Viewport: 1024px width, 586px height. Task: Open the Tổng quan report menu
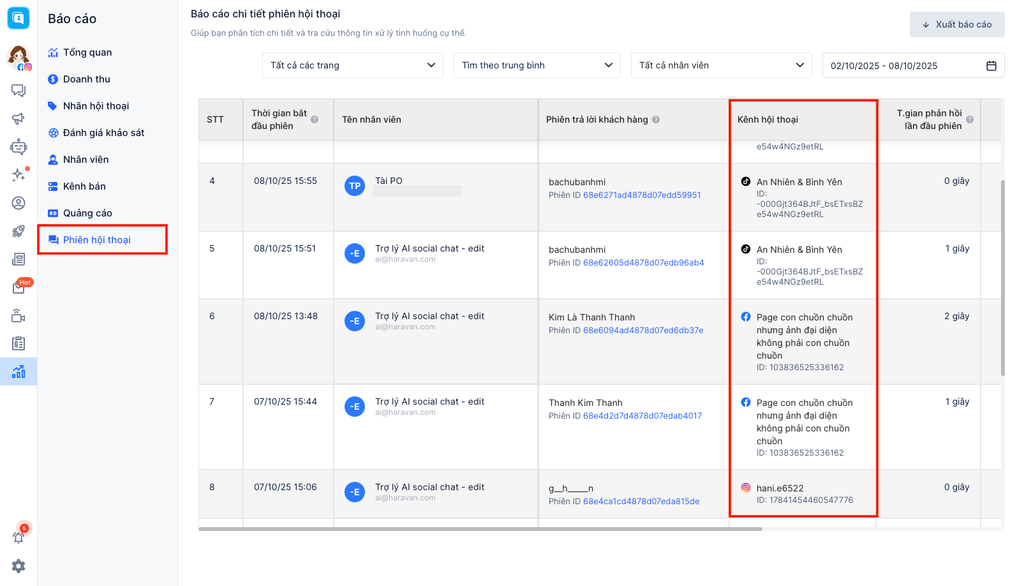point(87,52)
